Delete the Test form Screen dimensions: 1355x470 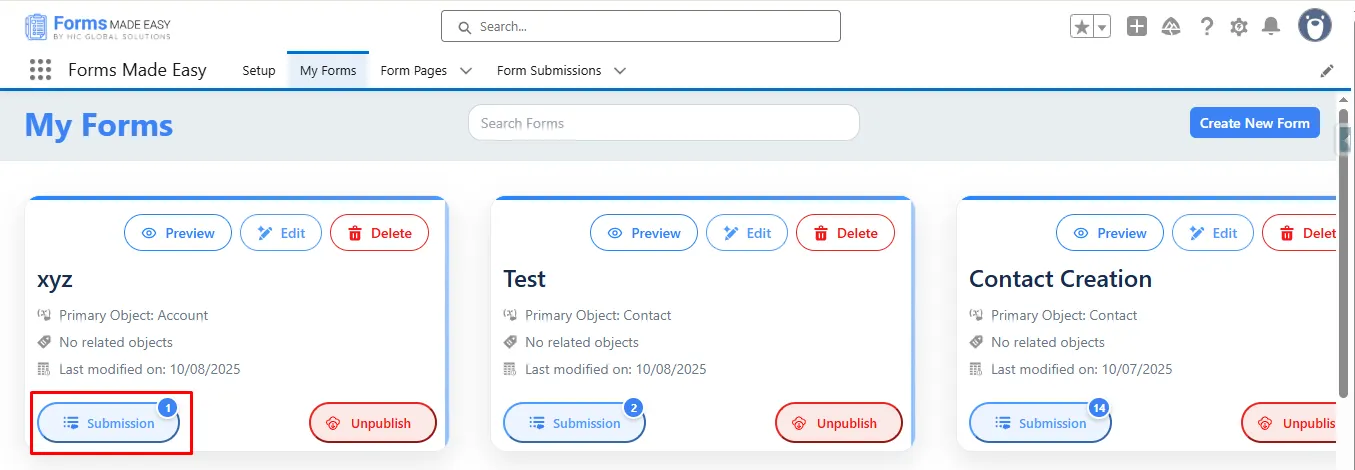point(845,233)
